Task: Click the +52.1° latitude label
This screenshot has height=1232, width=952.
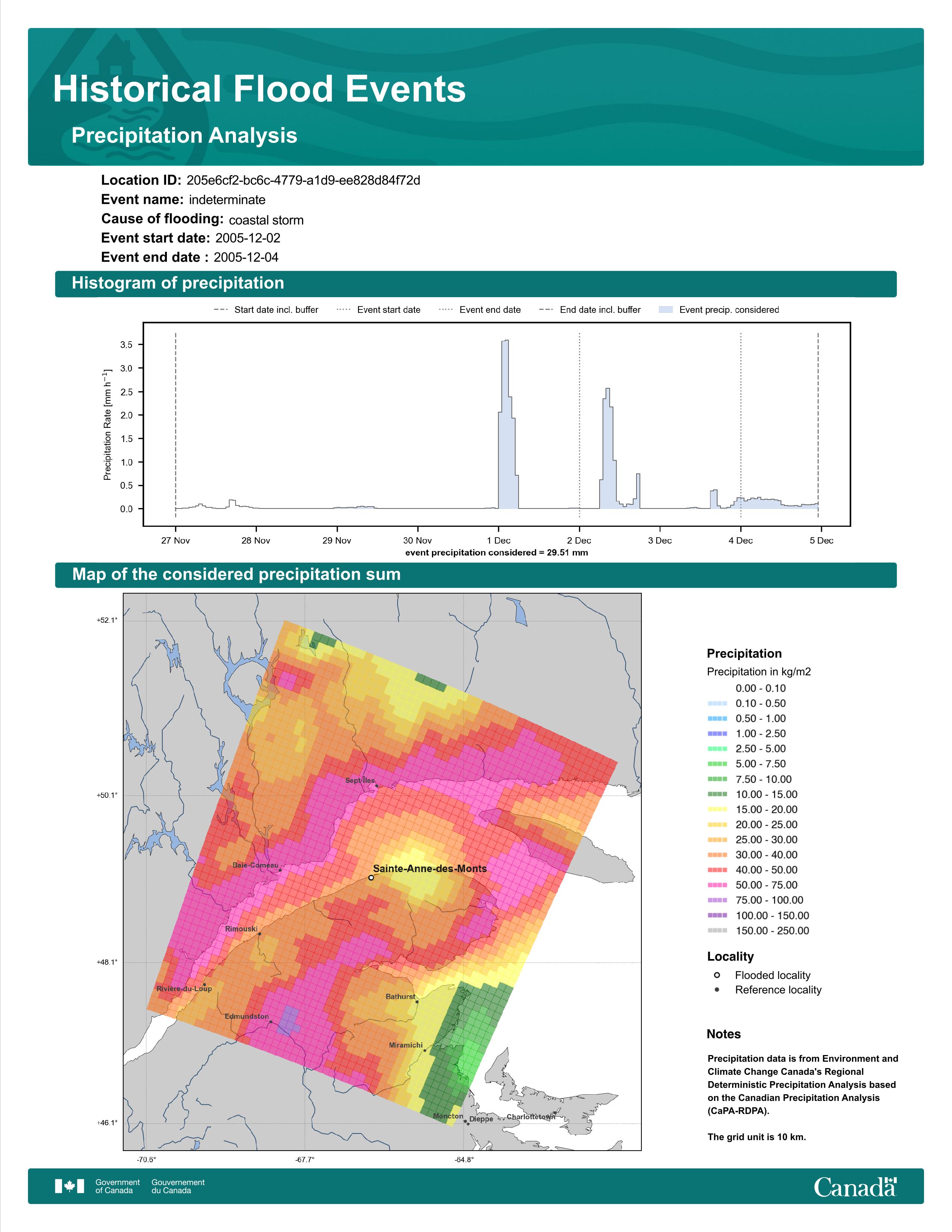Action: pos(107,620)
